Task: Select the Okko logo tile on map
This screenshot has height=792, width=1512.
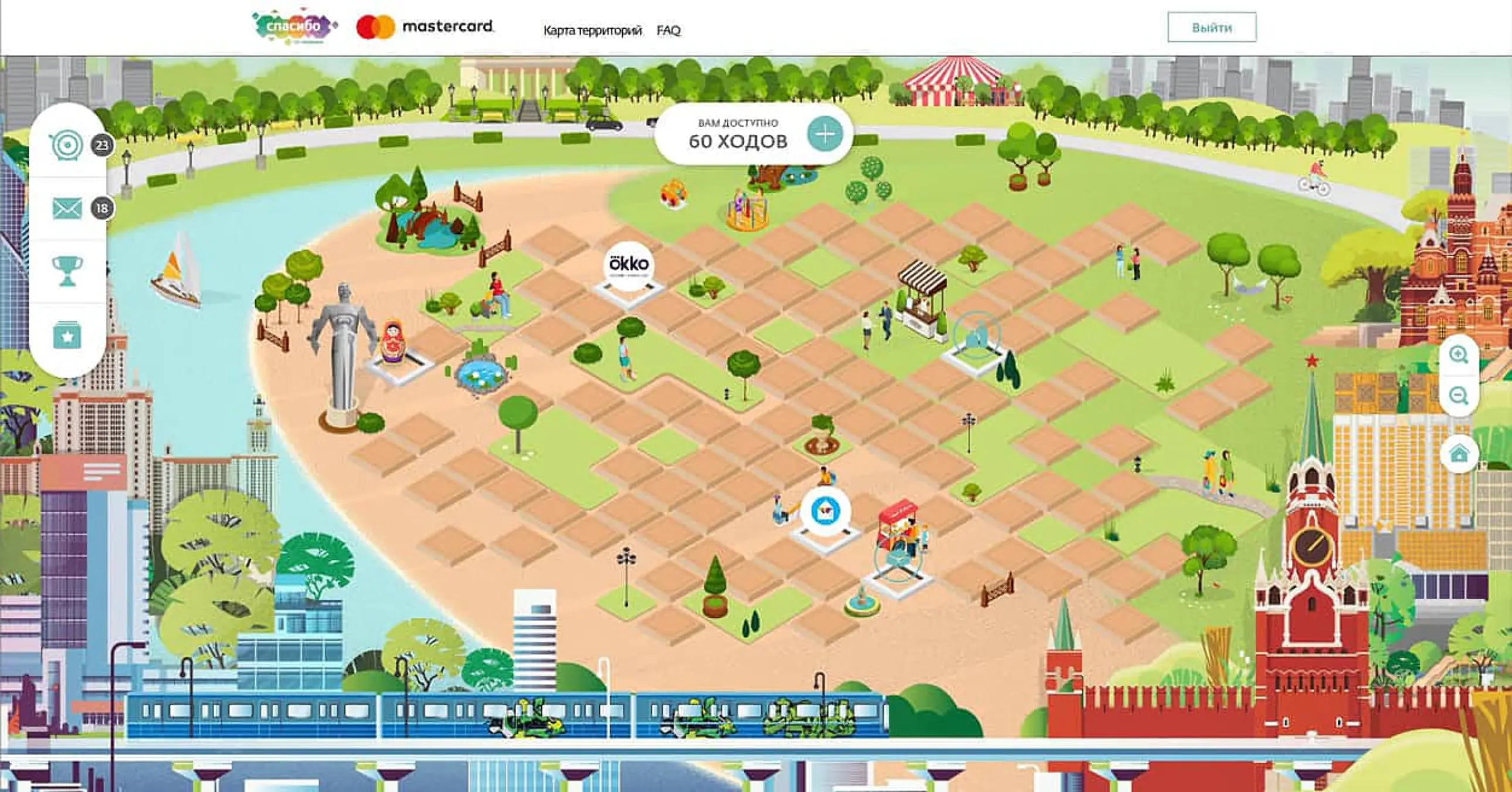Action: click(x=629, y=266)
